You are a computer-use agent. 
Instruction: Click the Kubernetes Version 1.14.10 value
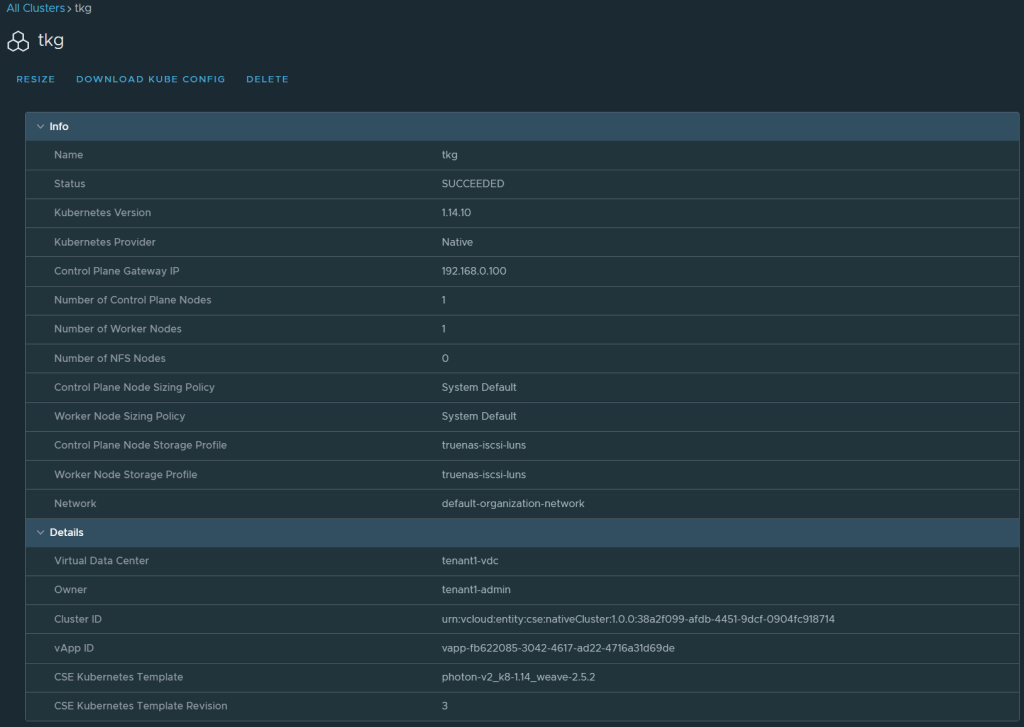pos(456,213)
